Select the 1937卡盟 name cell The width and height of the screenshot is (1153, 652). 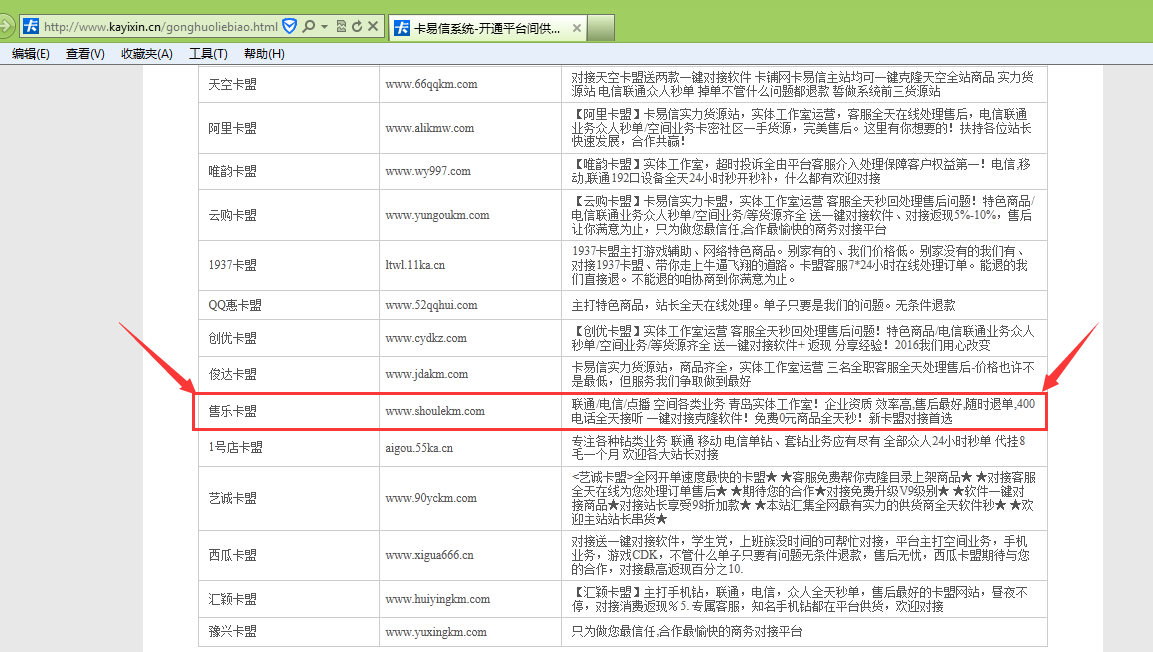(x=289, y=265)
